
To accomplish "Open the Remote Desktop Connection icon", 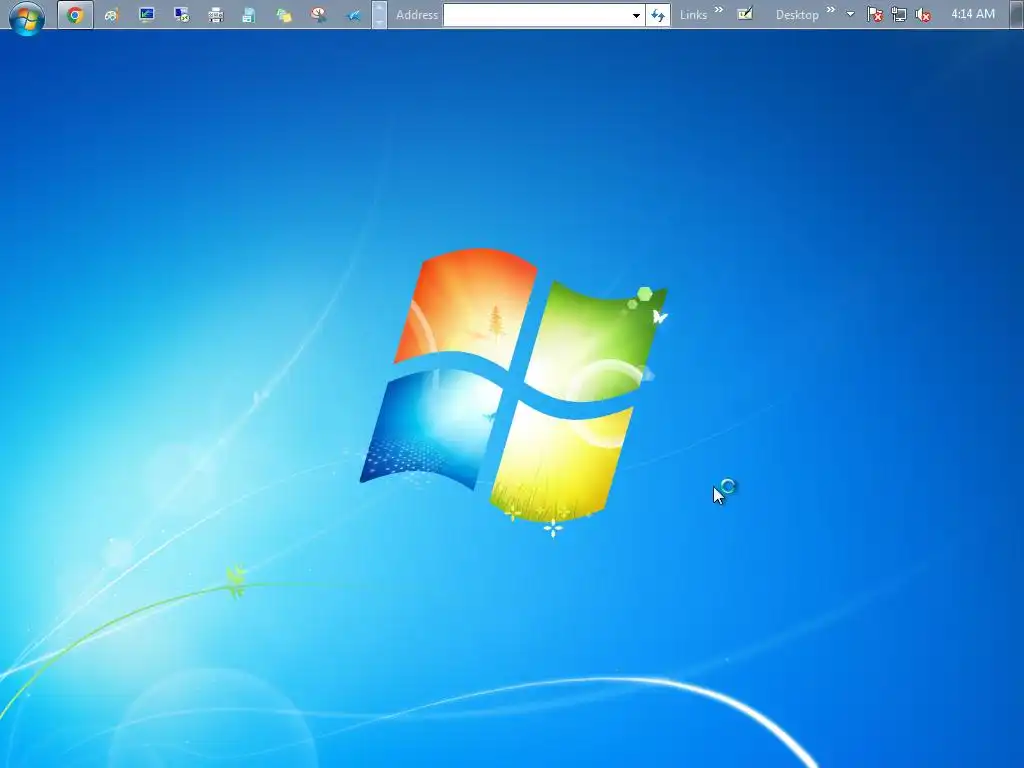I will 182,14.
